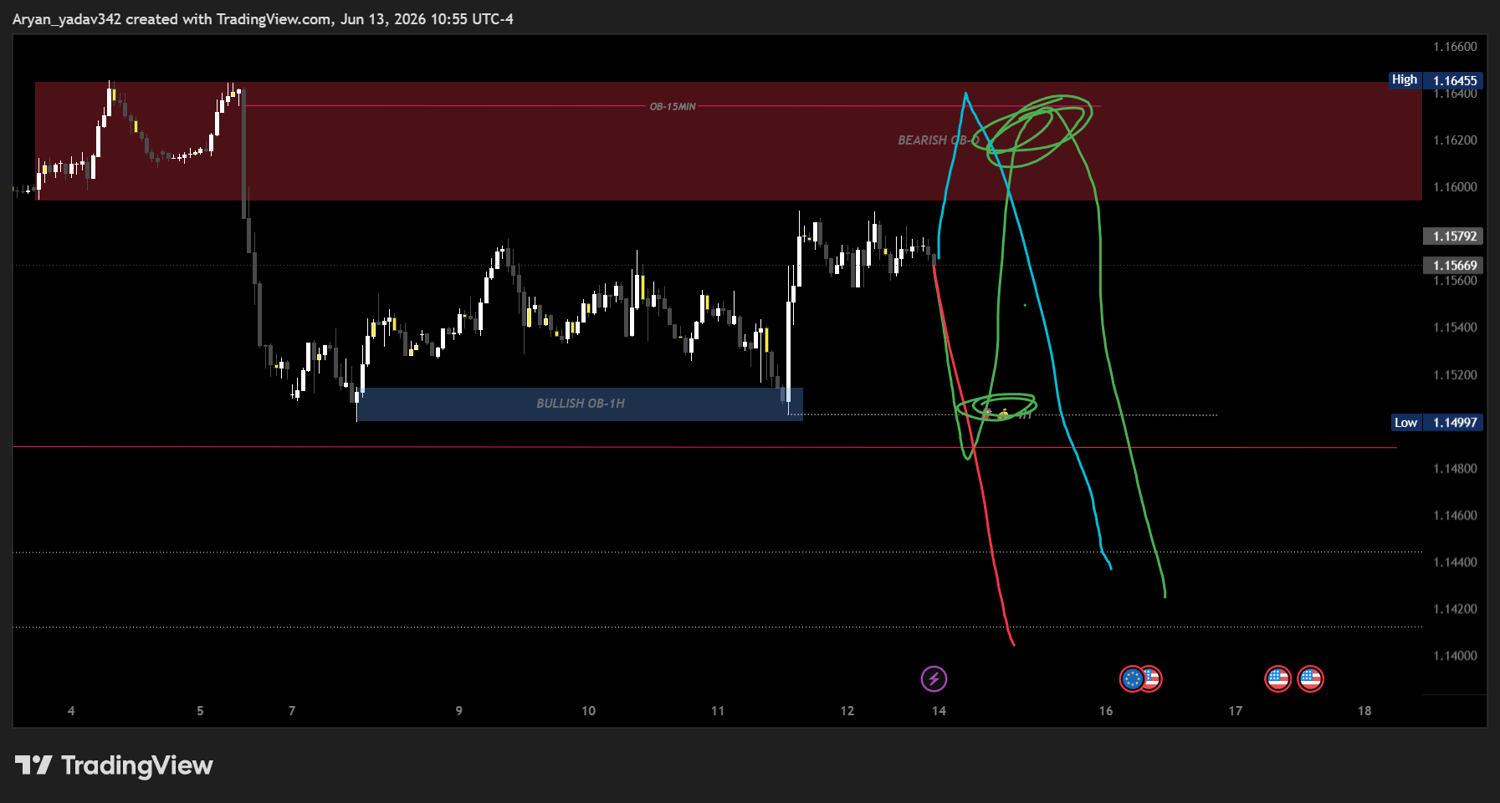Click the 1.16600 price axis label
The height and width of the screenshot is (803, 1500).
[1455, 47]
